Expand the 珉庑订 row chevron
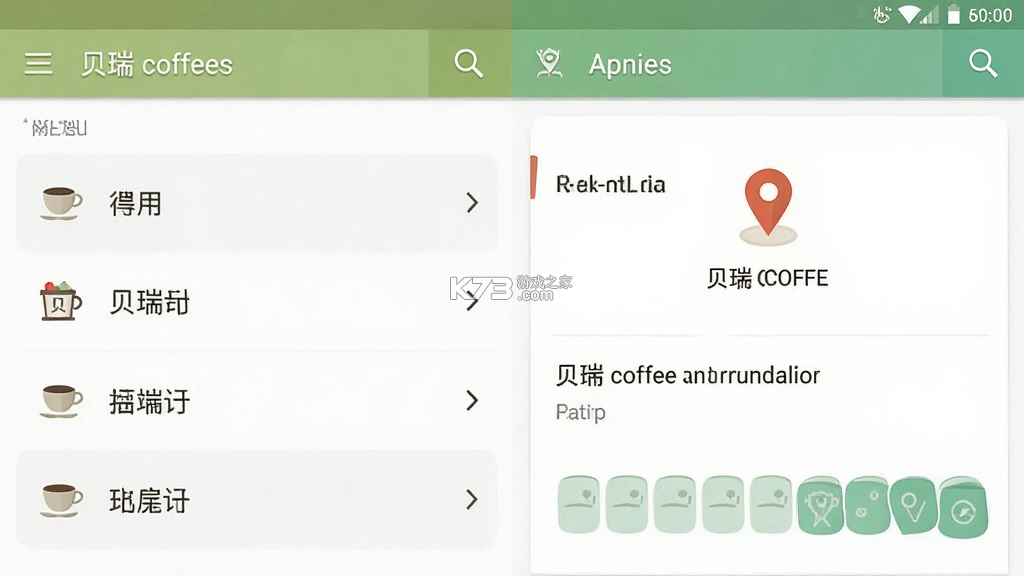The height and width of the screenshot is (576, 1024). pos(472,500)
